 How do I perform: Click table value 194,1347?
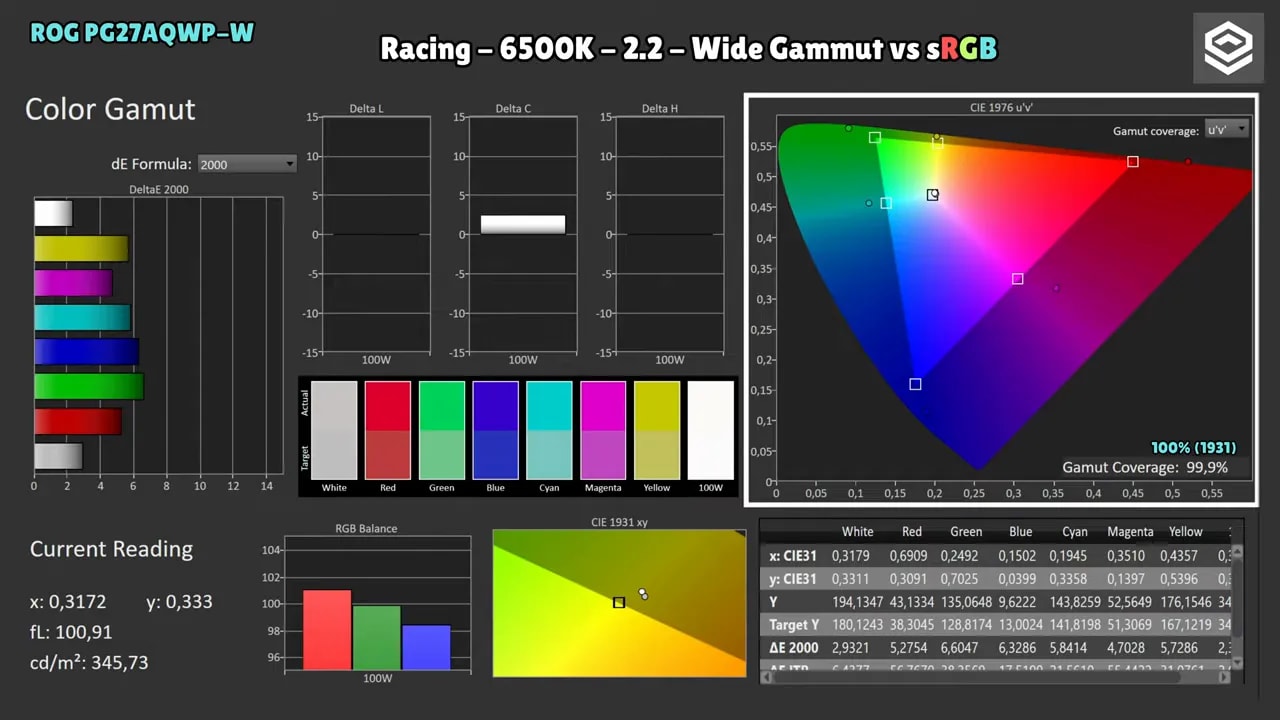[x=857, y=602]
